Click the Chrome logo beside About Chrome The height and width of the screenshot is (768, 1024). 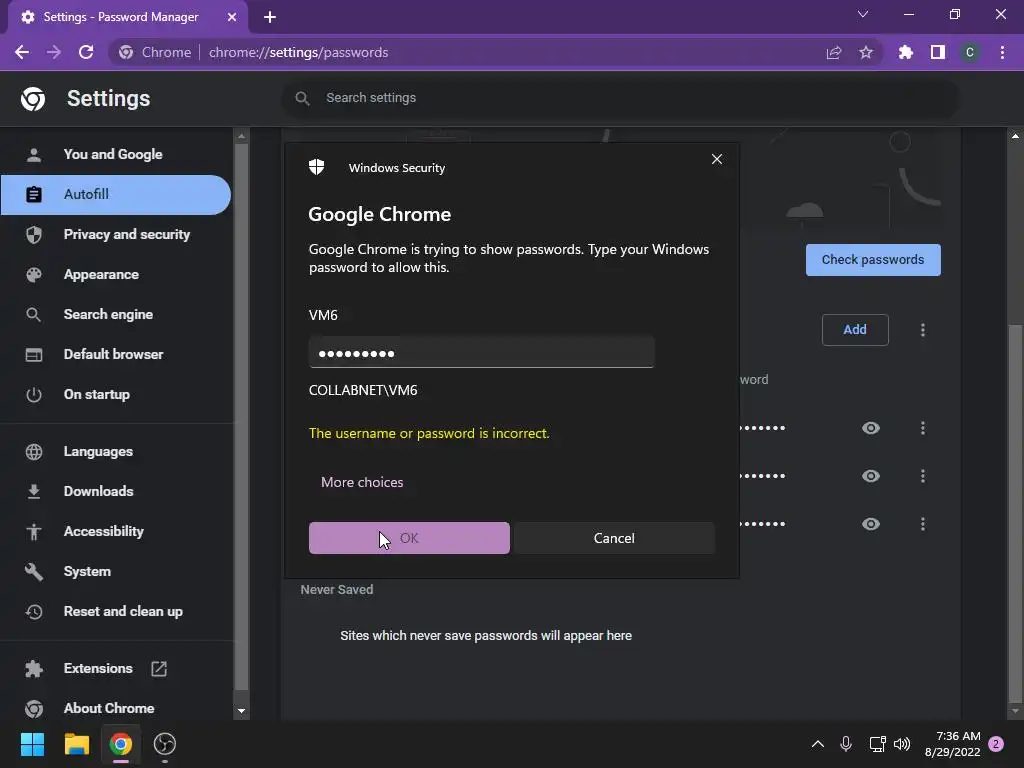[34, 708]
